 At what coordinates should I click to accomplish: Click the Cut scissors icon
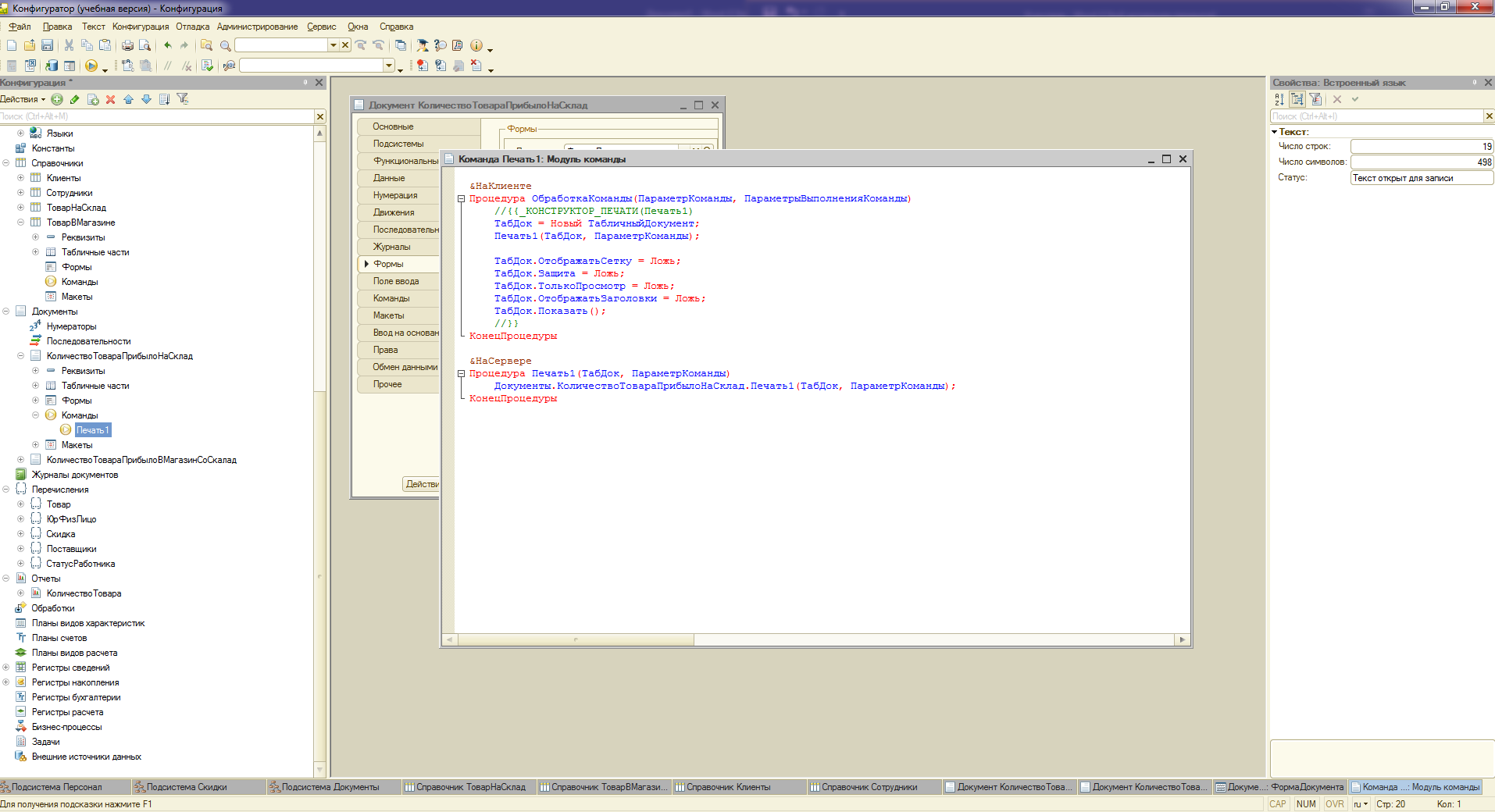point(69,45)
